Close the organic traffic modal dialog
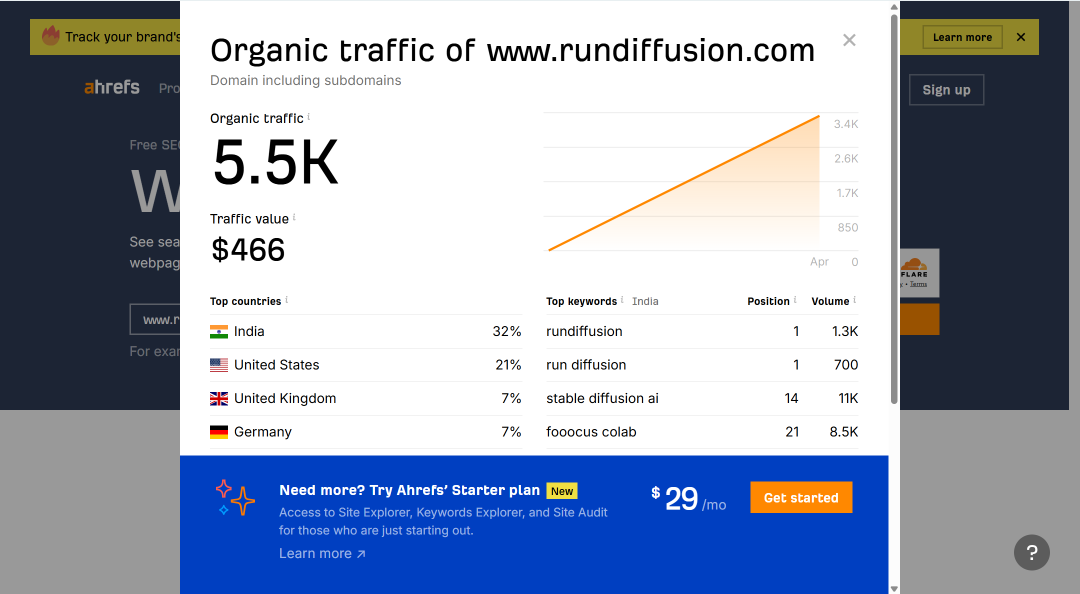The width and height of the screenshot is (1080, 594). click(x=849, y=41)
